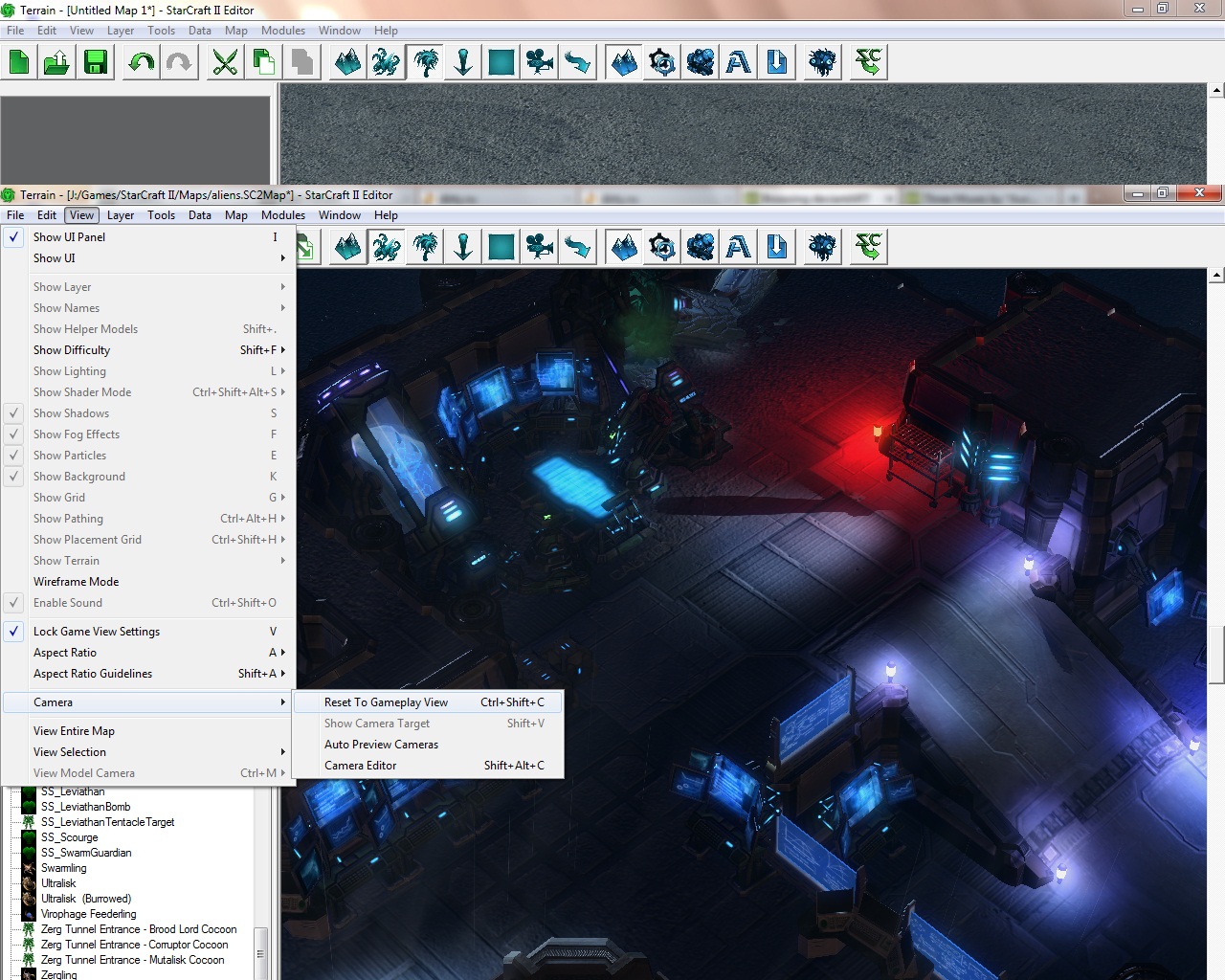Uncheck Show UI Panel in the View menu
Image resolution: width=1225 pixels, height=980 pixels.
click(x=69, y=237)
